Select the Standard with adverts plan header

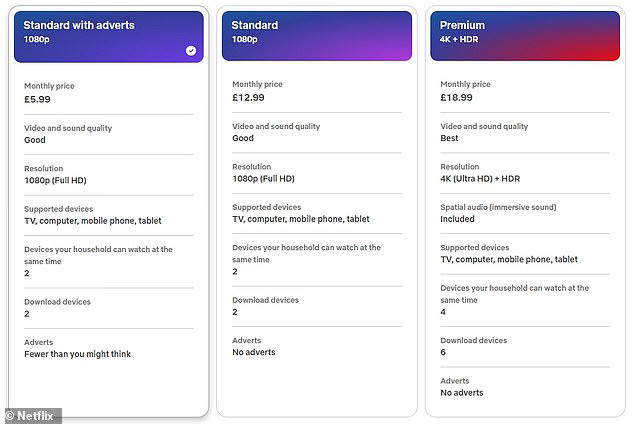(x=108, y=36)
